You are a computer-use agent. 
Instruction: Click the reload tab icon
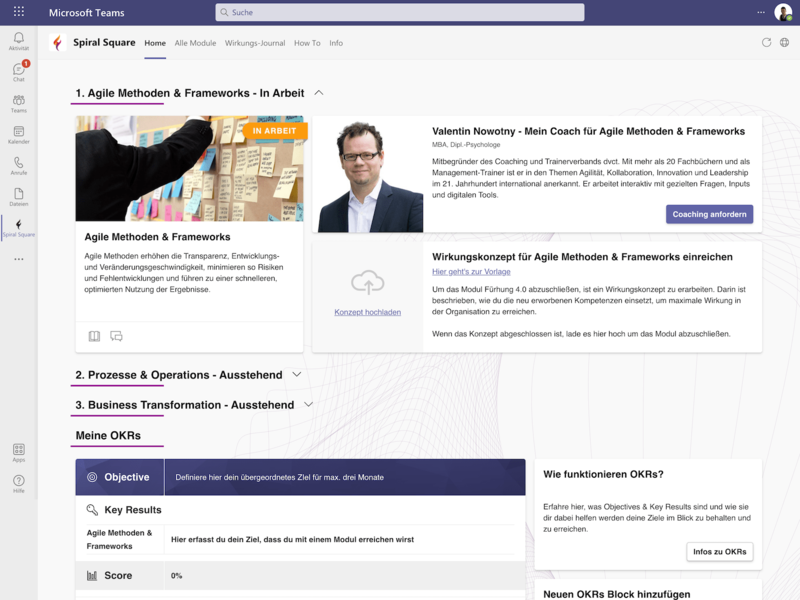click(x=766, y=43)
